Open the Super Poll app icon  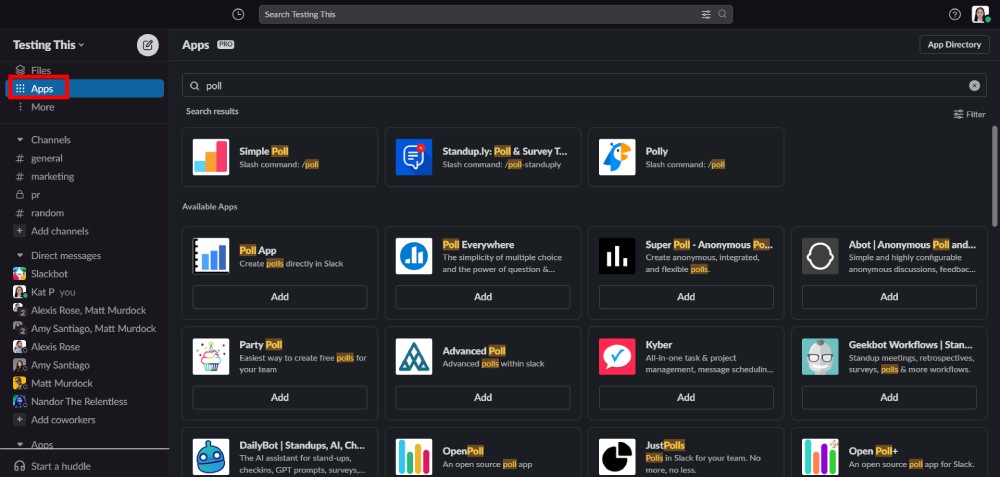coord(617,256)
